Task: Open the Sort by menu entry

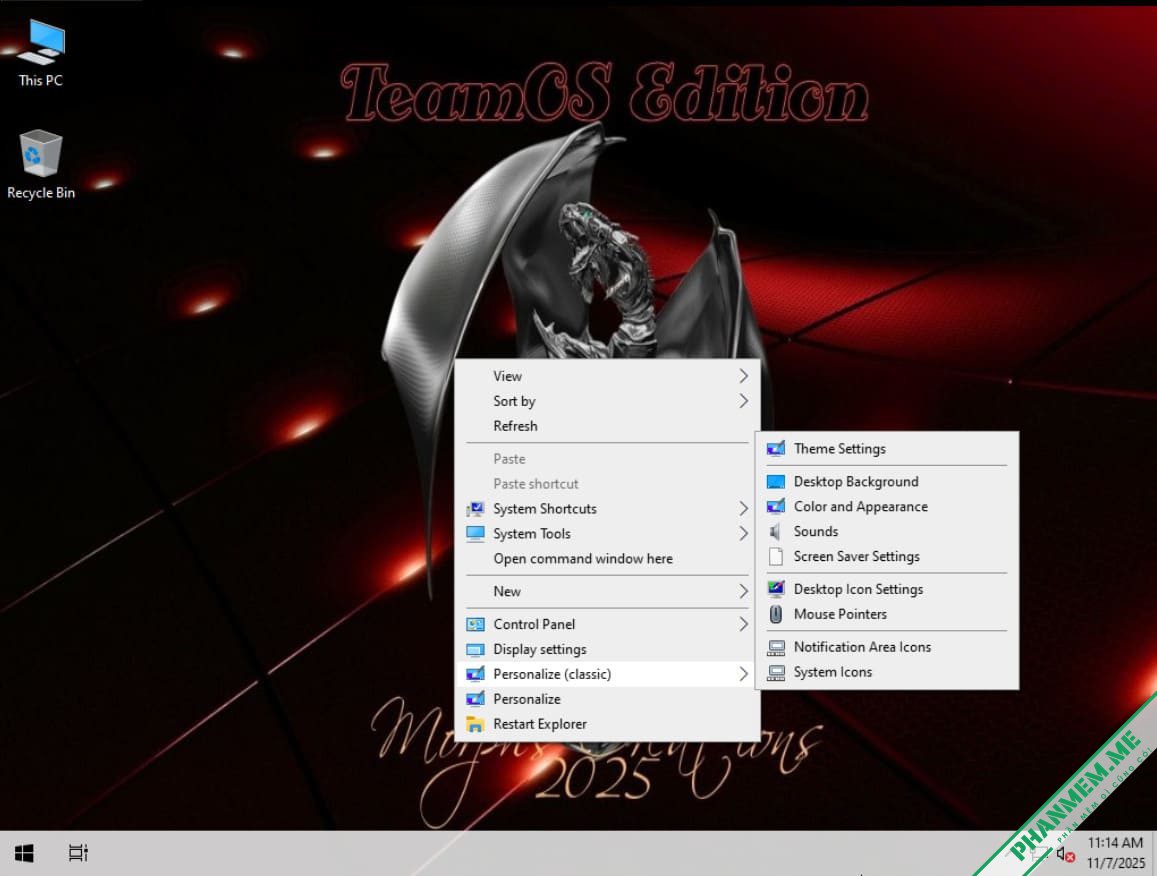Action: coord(608,401)
